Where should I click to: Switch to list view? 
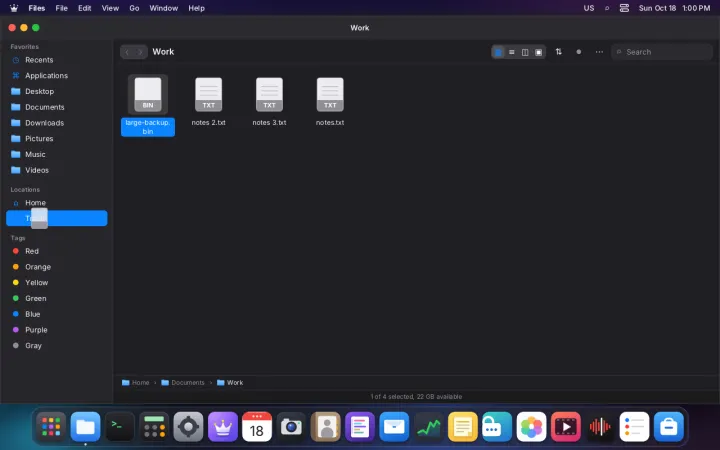512,52
